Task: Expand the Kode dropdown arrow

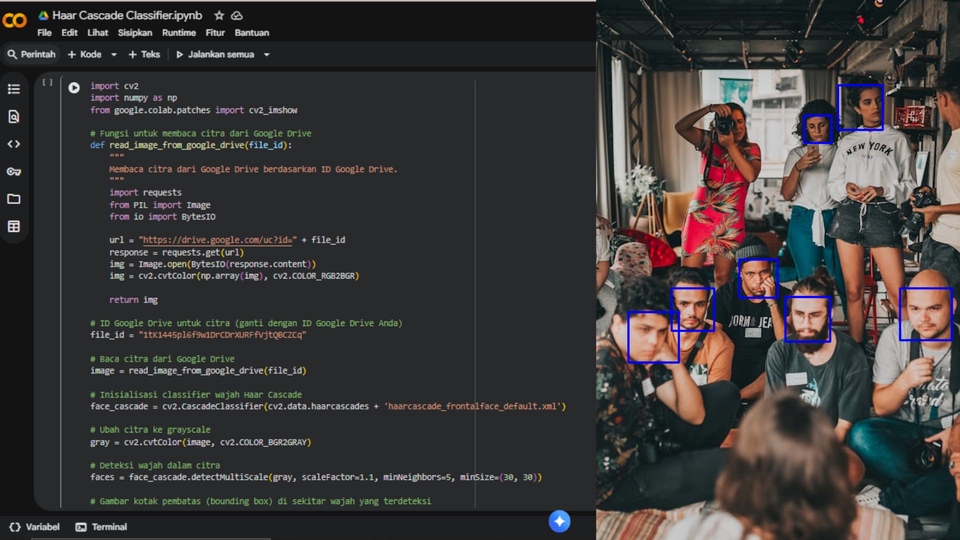Action: pyautogui.click(x=114, y=55)
